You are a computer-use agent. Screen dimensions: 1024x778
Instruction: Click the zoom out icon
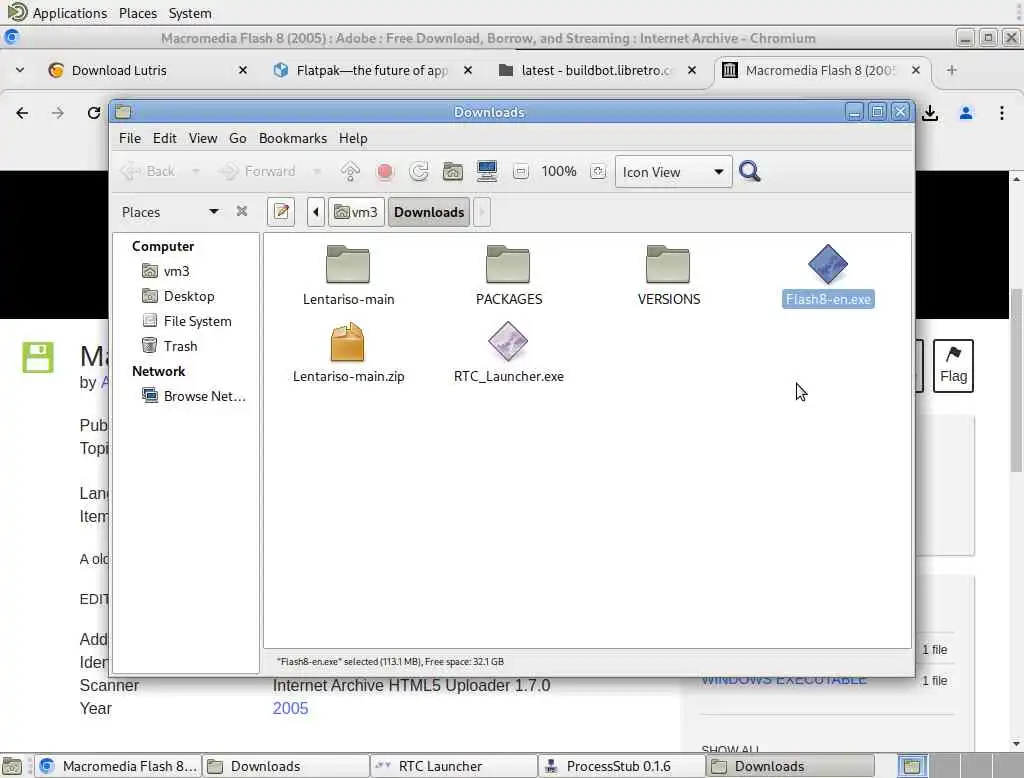[520, 172]
